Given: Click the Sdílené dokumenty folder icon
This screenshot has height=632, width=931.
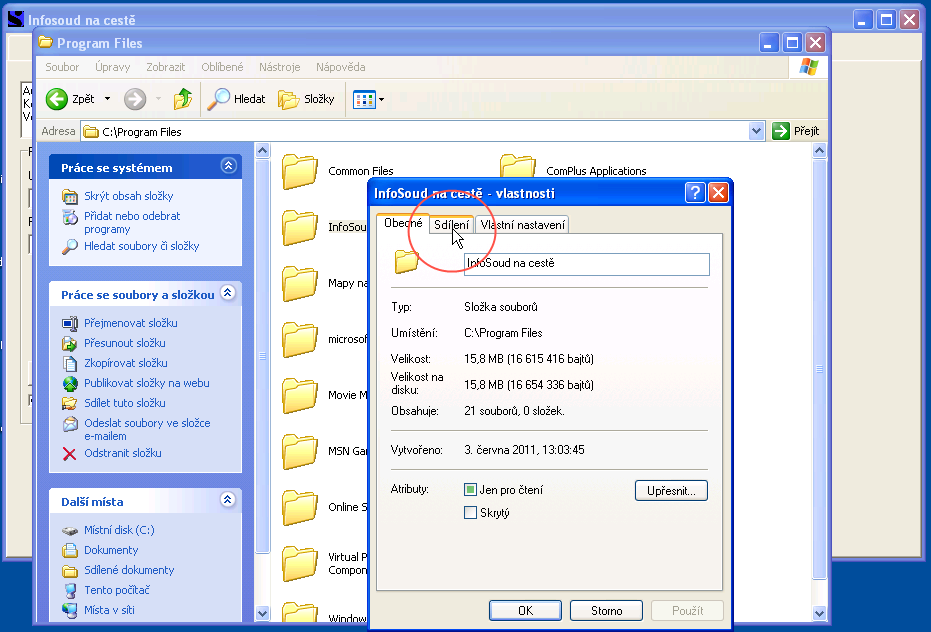Looking at the screenshot, I should pyautogui.click(x=70, y=571).
